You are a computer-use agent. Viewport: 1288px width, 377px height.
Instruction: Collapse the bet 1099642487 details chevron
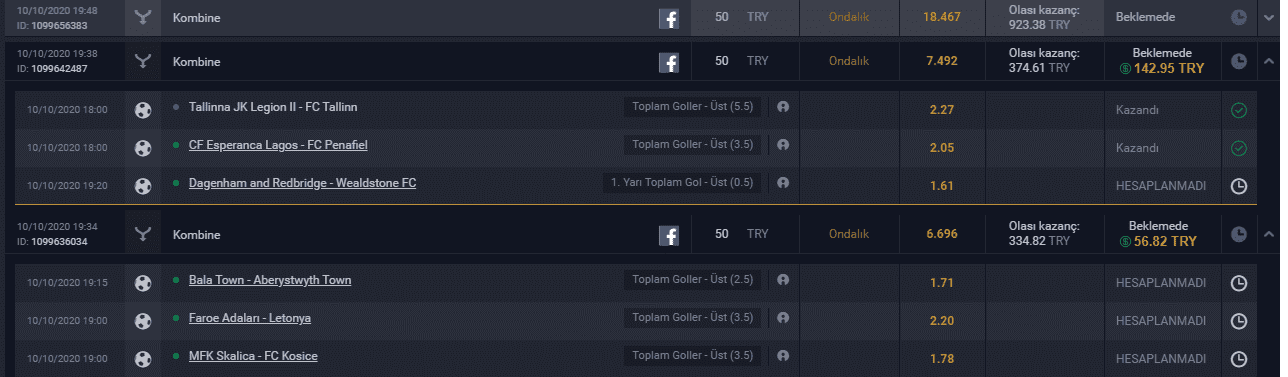point(1268,62)
